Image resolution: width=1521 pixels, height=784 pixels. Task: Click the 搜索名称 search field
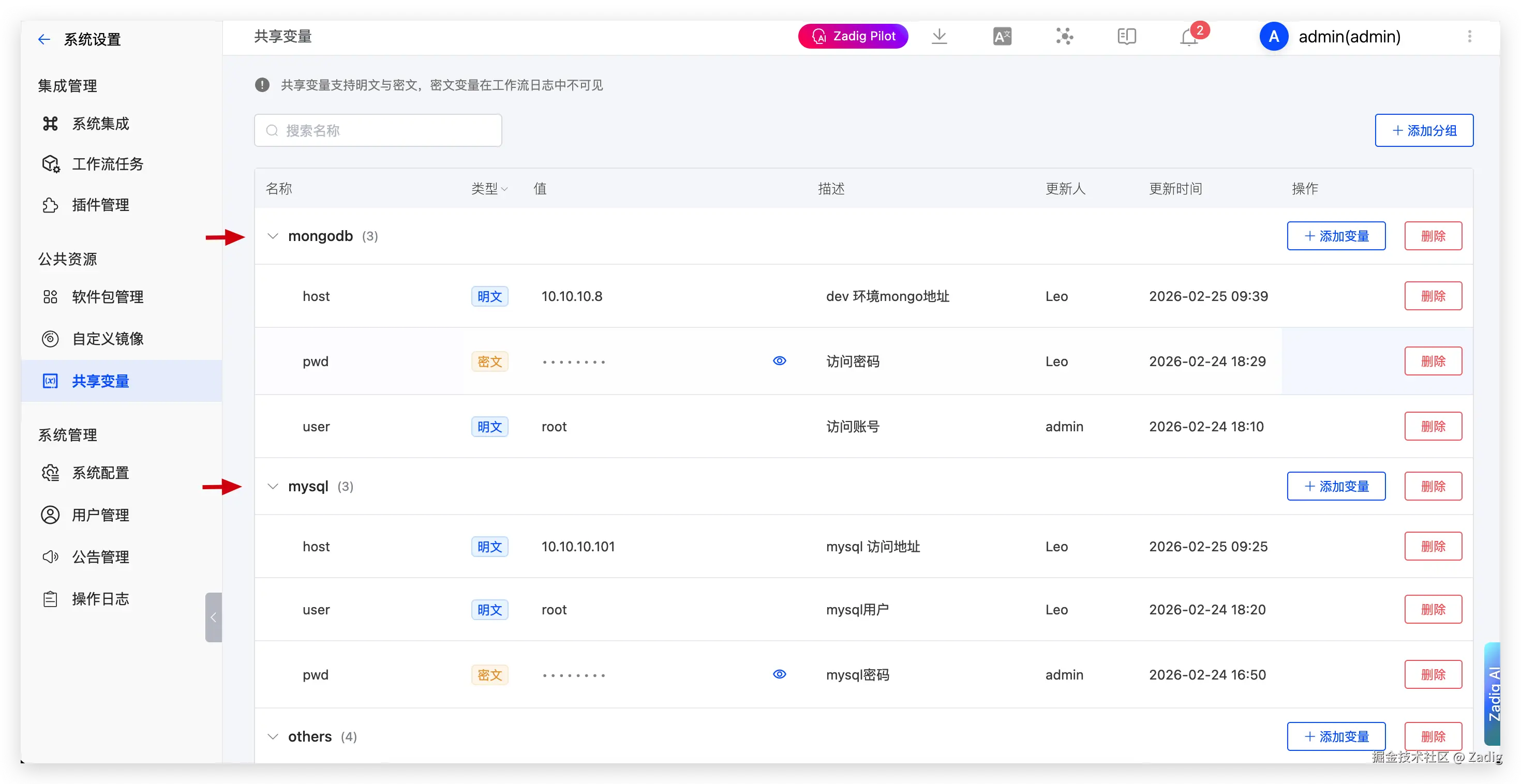click(378, 130)
